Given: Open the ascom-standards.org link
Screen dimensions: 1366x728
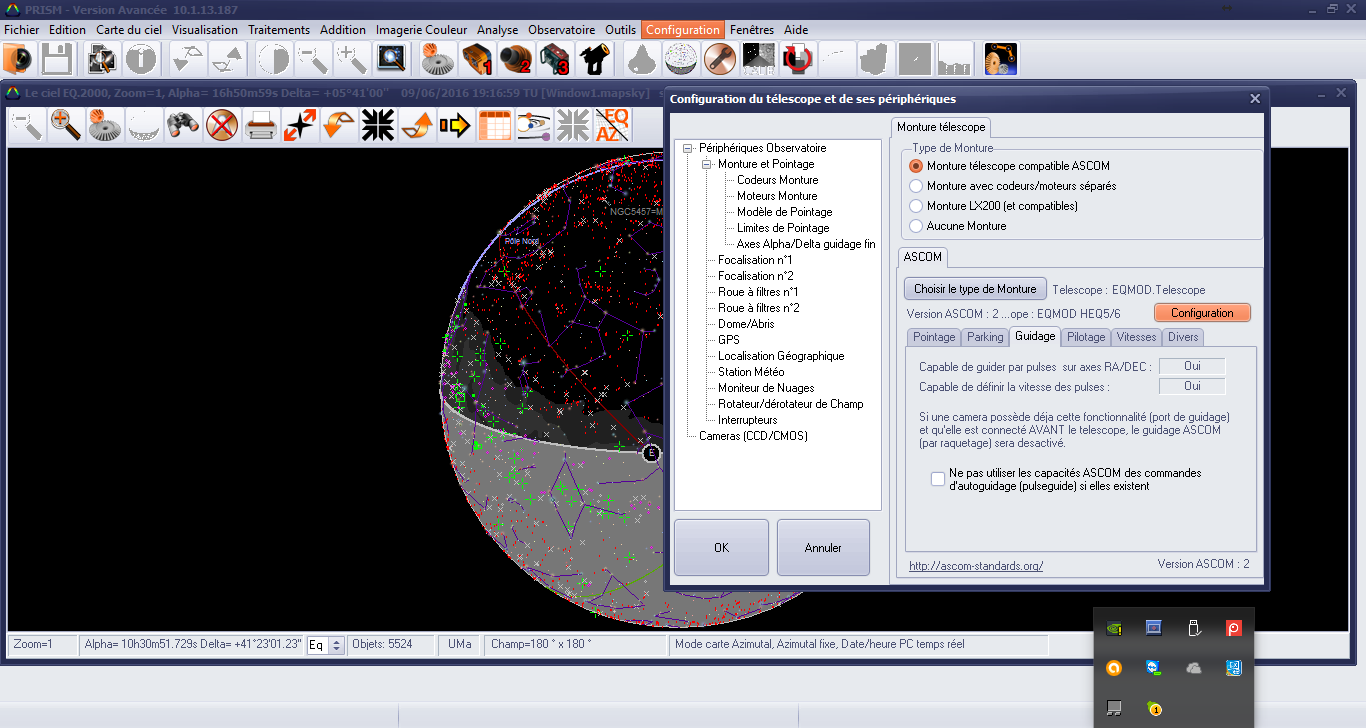Looking at the screenshot, I should [976, 566].
